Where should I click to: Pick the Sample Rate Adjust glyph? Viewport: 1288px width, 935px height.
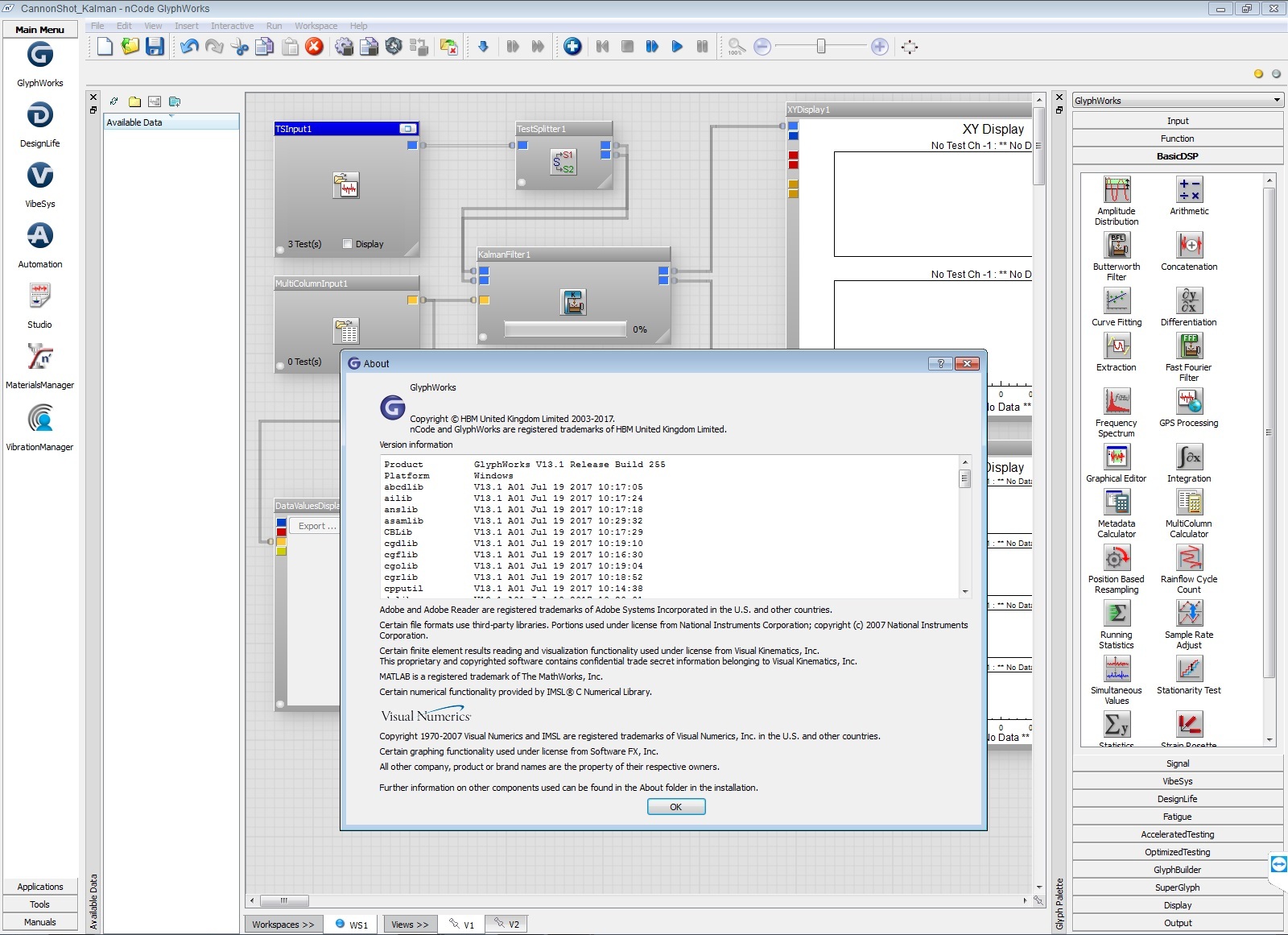coord(1189,613)
